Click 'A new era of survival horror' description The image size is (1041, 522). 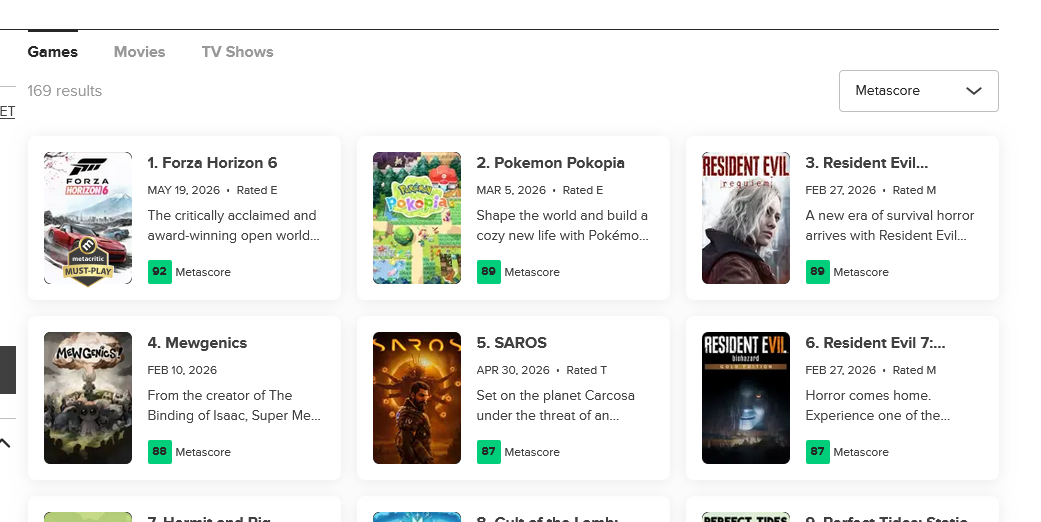point(890,225)
